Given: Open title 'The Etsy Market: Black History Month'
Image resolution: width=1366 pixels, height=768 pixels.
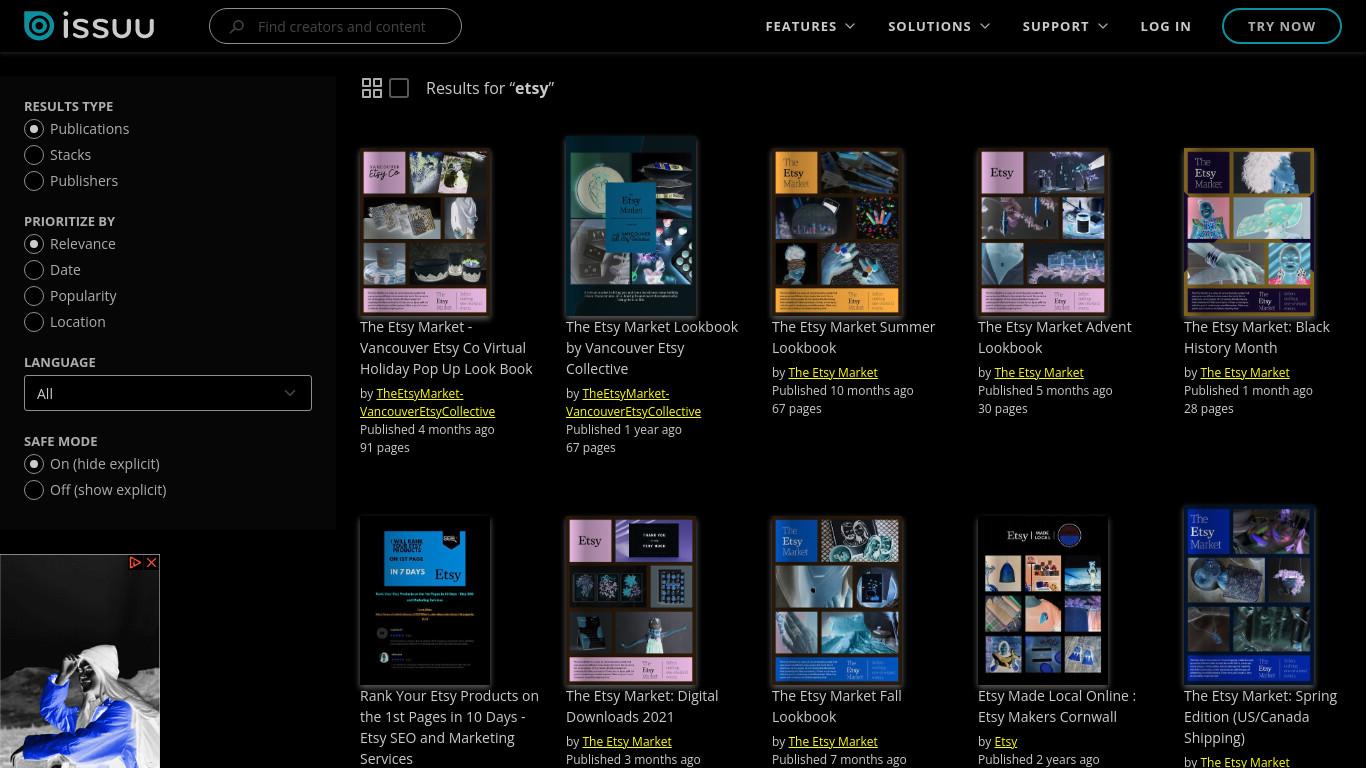Looking at the screenshot, I should pos(1257,337).
